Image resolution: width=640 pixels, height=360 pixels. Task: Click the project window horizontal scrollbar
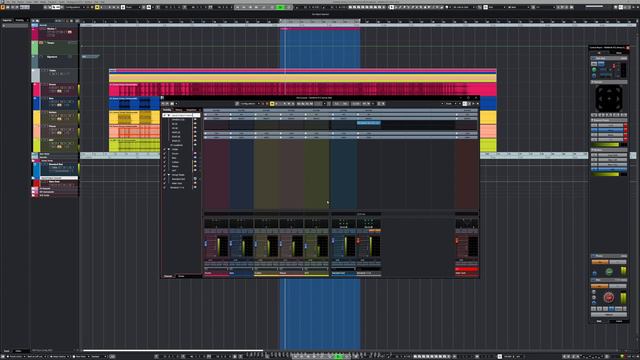(x=173, y=350)
